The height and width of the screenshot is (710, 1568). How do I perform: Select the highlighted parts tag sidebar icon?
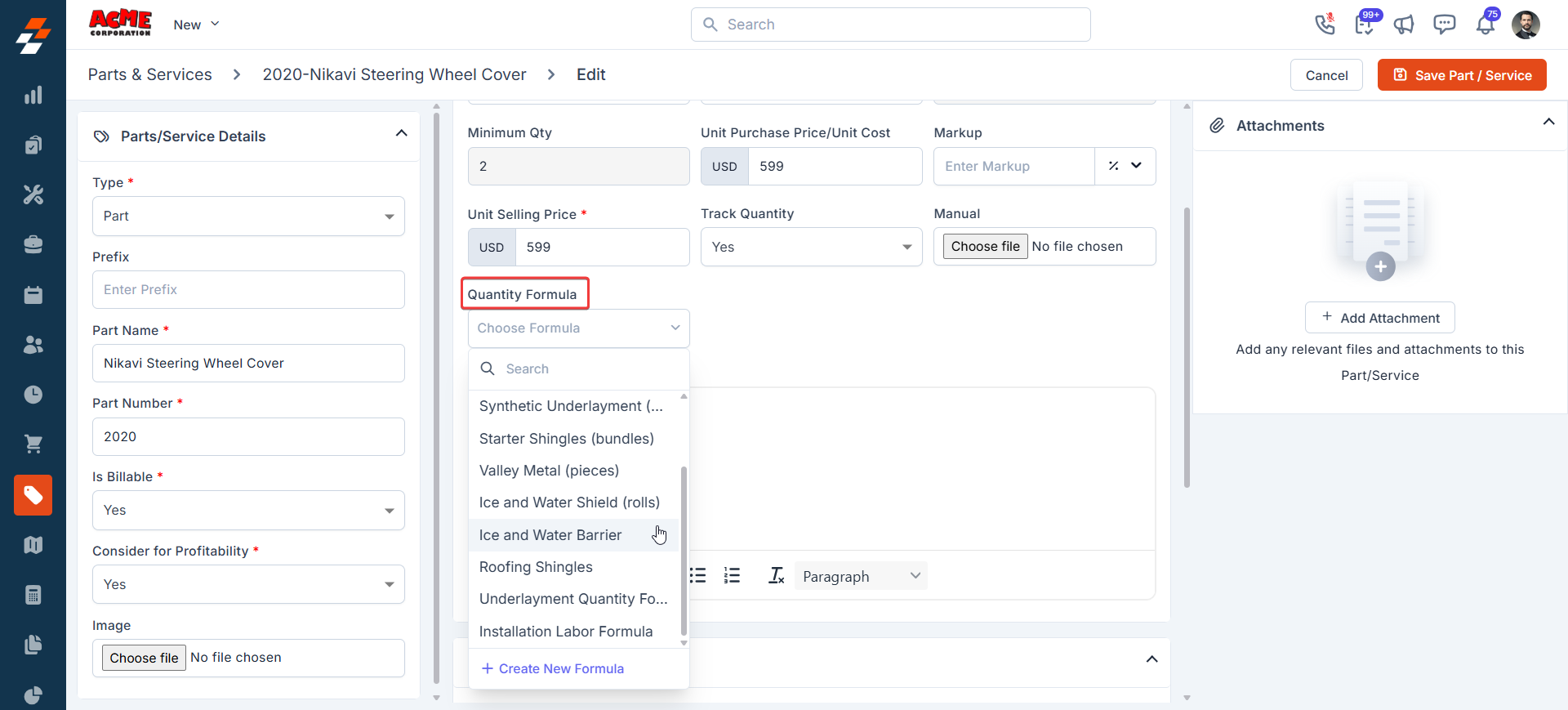pos(33,495)
